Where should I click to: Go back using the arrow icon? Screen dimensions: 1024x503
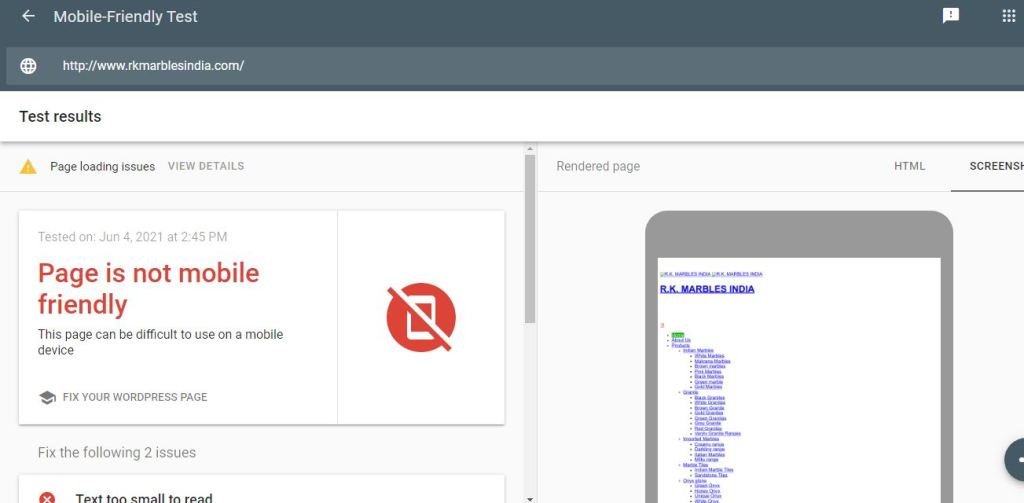point(28,16)
